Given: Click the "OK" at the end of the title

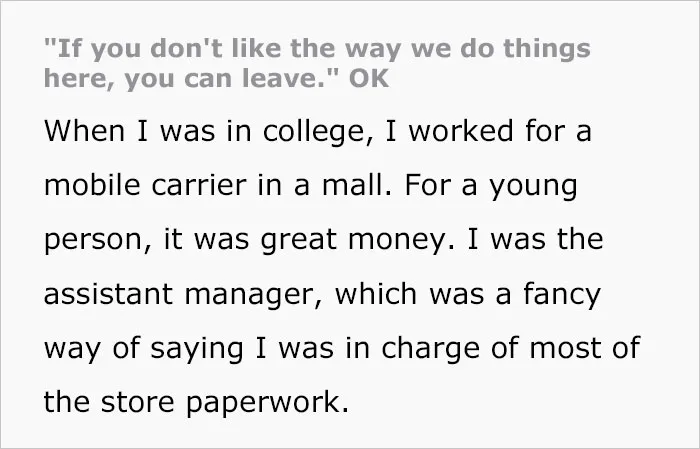Looking at the screenshot, I should coord(369,79).
